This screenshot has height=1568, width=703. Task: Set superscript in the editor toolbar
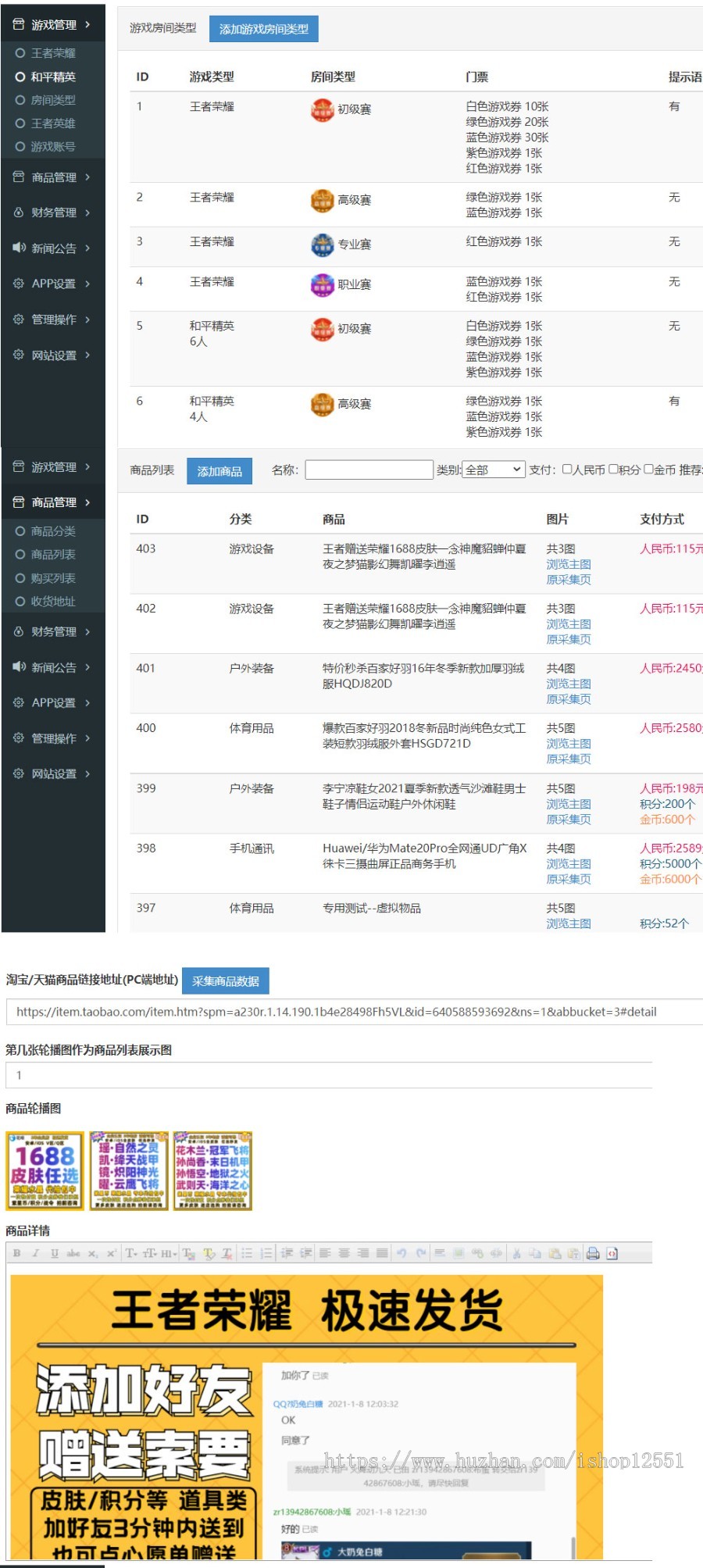[112, 1253]
